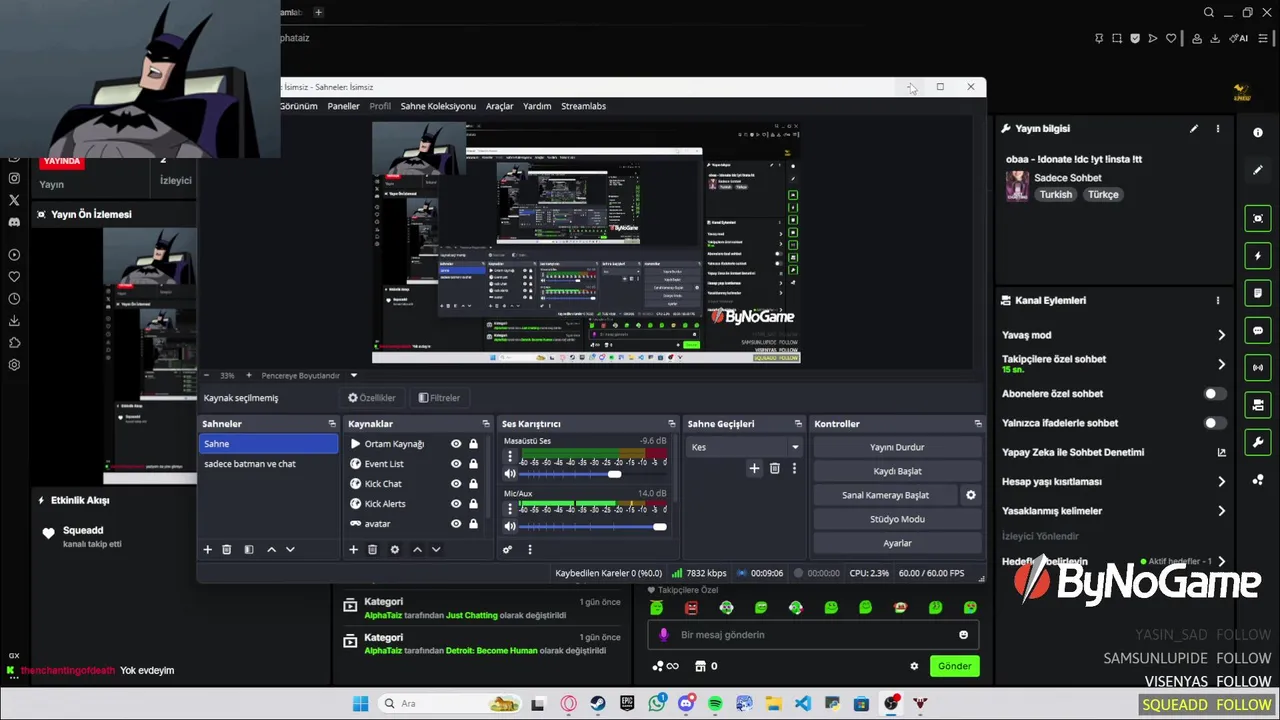The width and height of the screenshot is (1280, 720).
Task: Open the Paneller menu
Action: (344, 106)
